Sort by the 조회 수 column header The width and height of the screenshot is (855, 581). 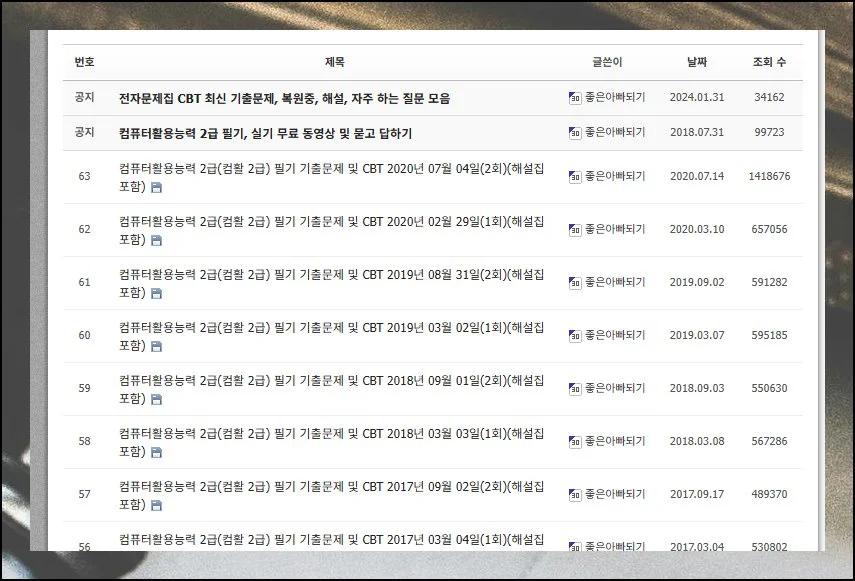[x=769, y=62]
